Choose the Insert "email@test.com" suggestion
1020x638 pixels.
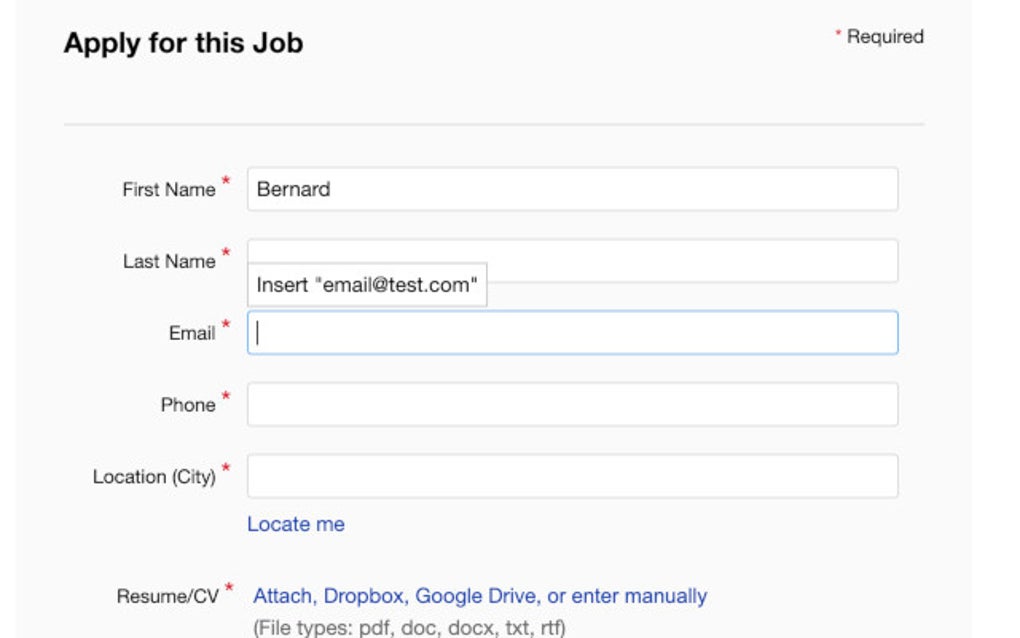[x=367, y=285]
